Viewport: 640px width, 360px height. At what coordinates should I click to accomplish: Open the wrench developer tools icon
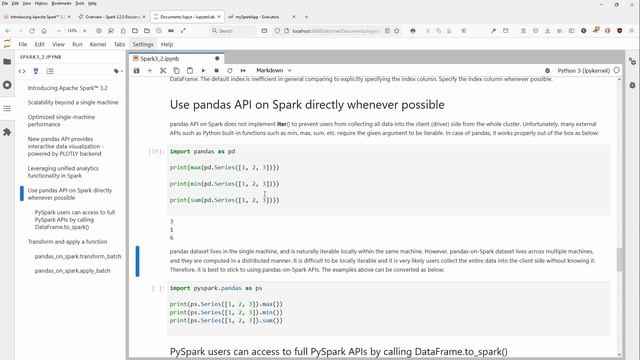[x=493, y=31]
